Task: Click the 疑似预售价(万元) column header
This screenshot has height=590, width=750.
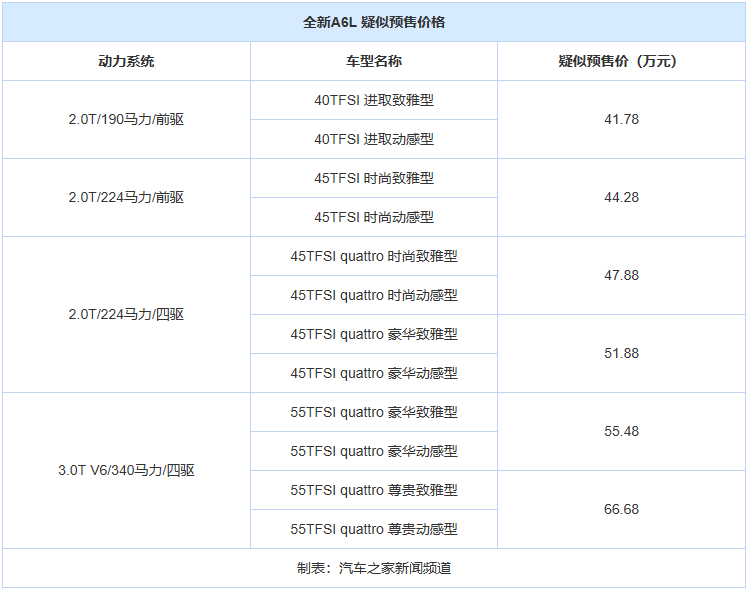Action: click(621, 61)
